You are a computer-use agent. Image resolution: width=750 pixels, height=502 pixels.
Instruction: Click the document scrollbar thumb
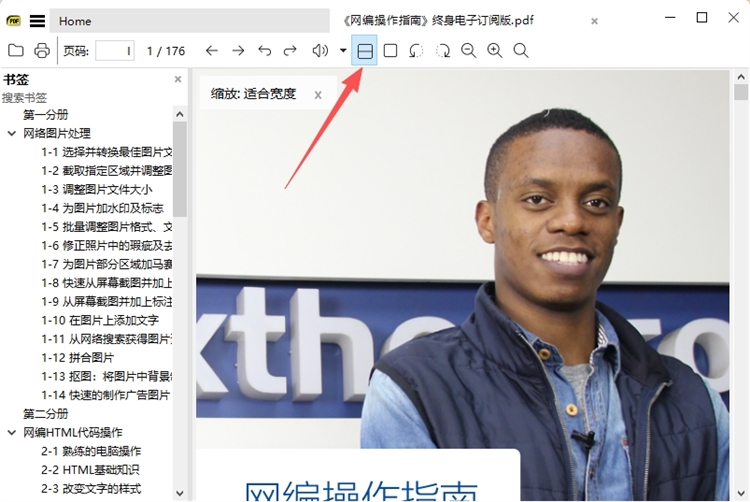pos(741,92)
